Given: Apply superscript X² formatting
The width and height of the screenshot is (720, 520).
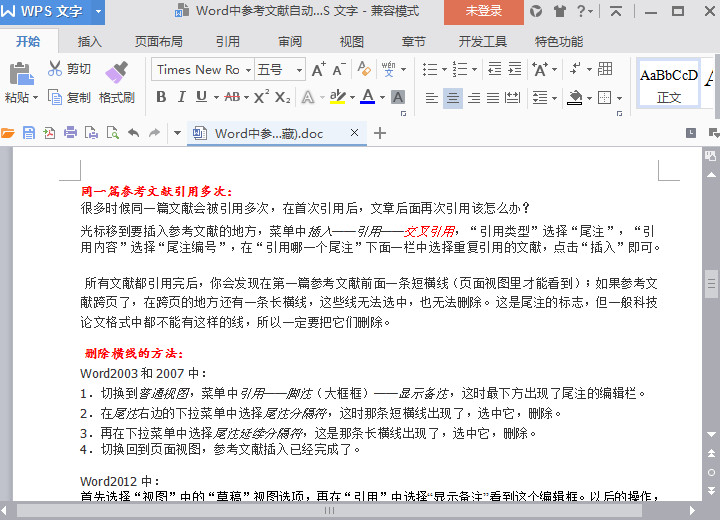Looking at the screenshot, I should pos(261,97).
